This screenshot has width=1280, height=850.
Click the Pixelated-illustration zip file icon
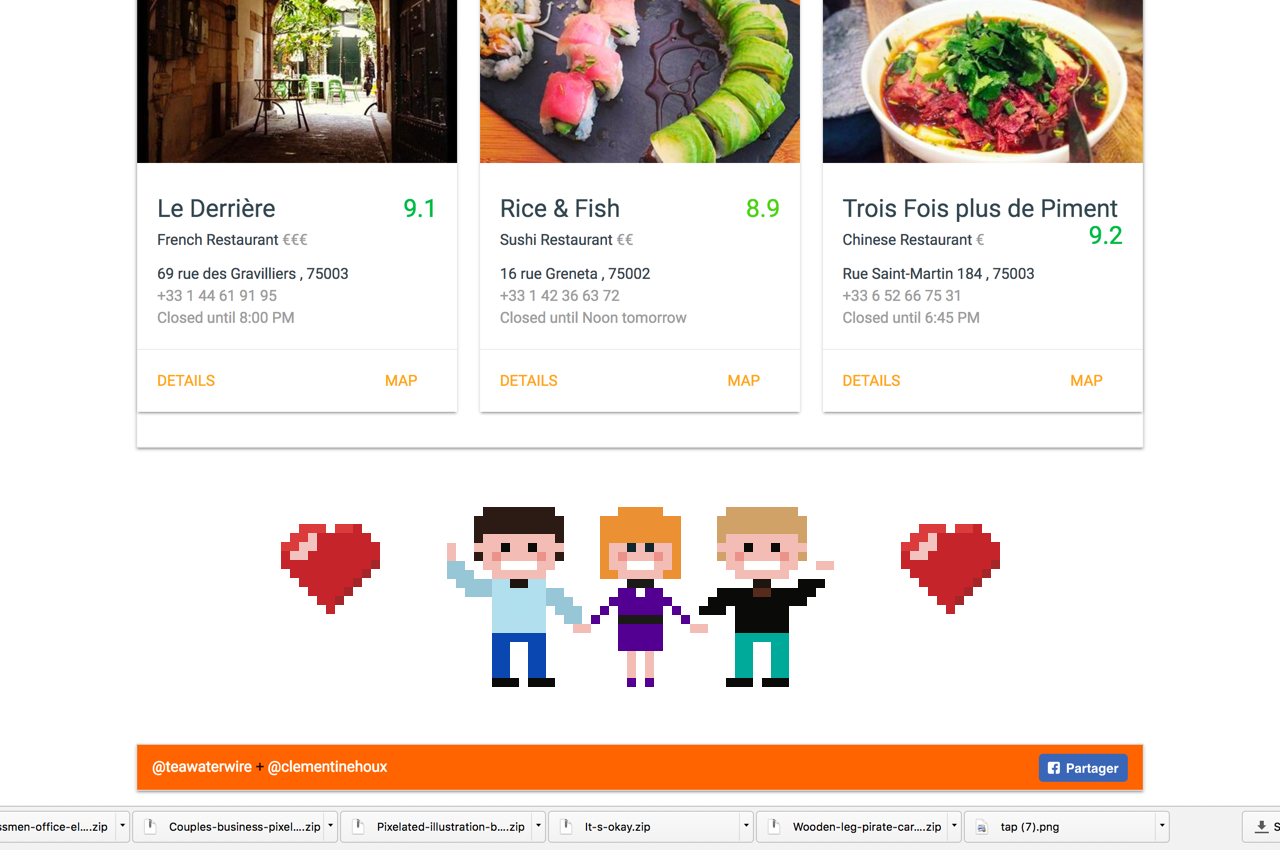pyautogui.click(x=359, y=827)
